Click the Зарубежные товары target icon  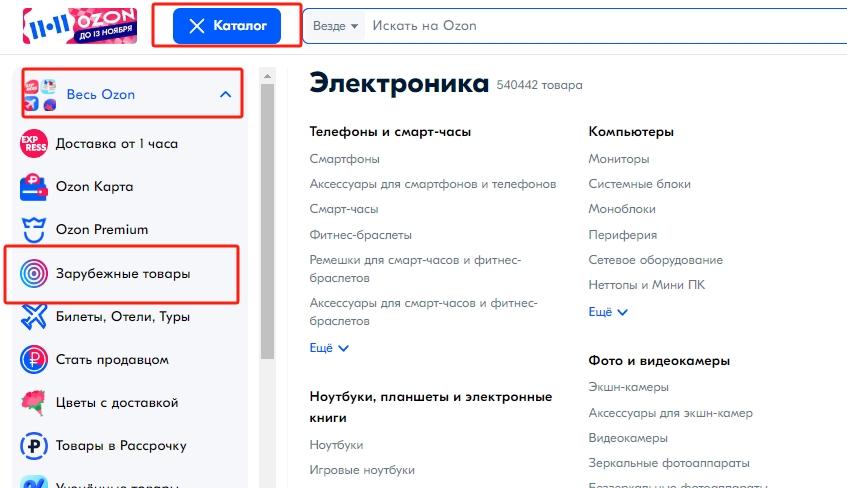tap(33, 273)
